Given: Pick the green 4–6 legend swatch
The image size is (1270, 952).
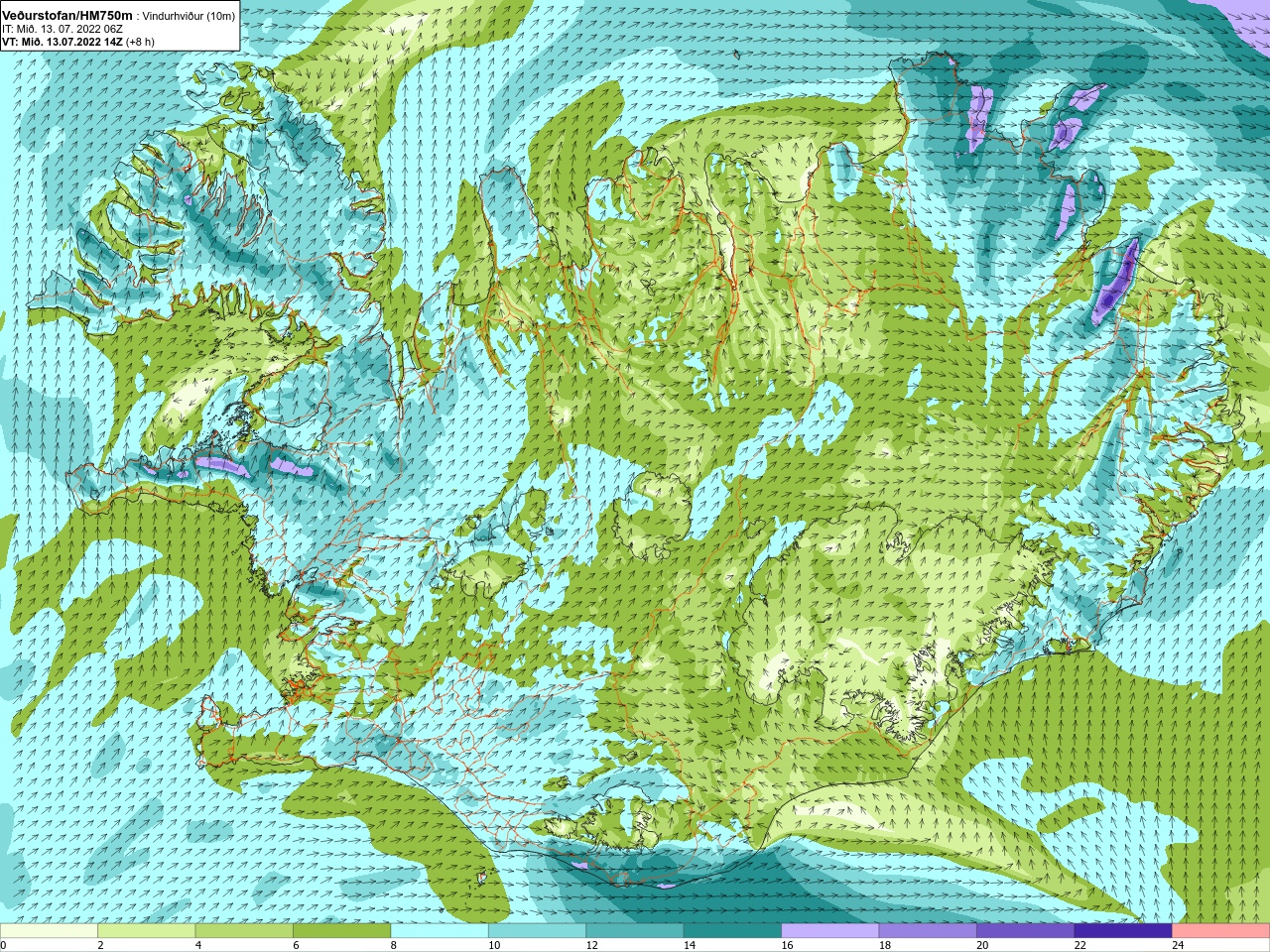Looking at the screenshot, I should point(244,931).
